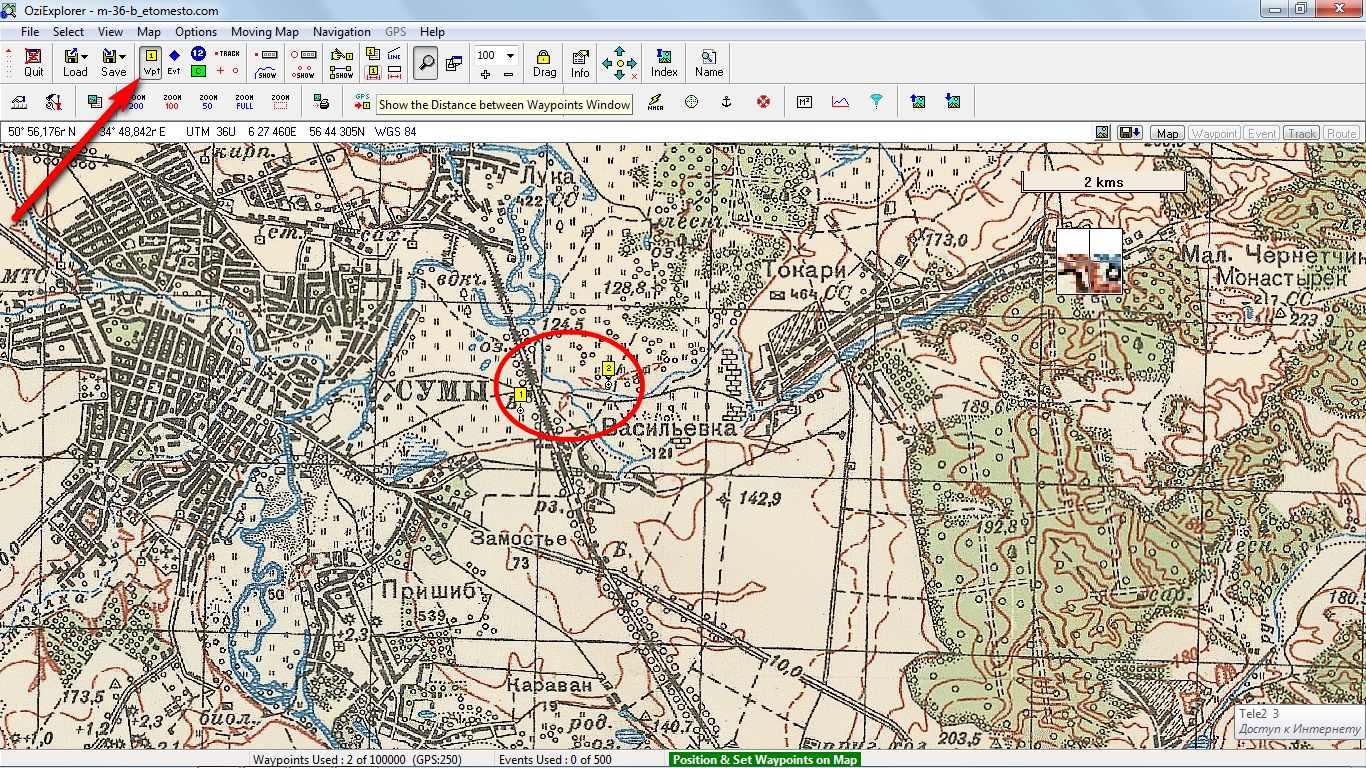
Task: Click the map thumbnail near Мал. Чернетчина
Action: tap(1089, 261)
